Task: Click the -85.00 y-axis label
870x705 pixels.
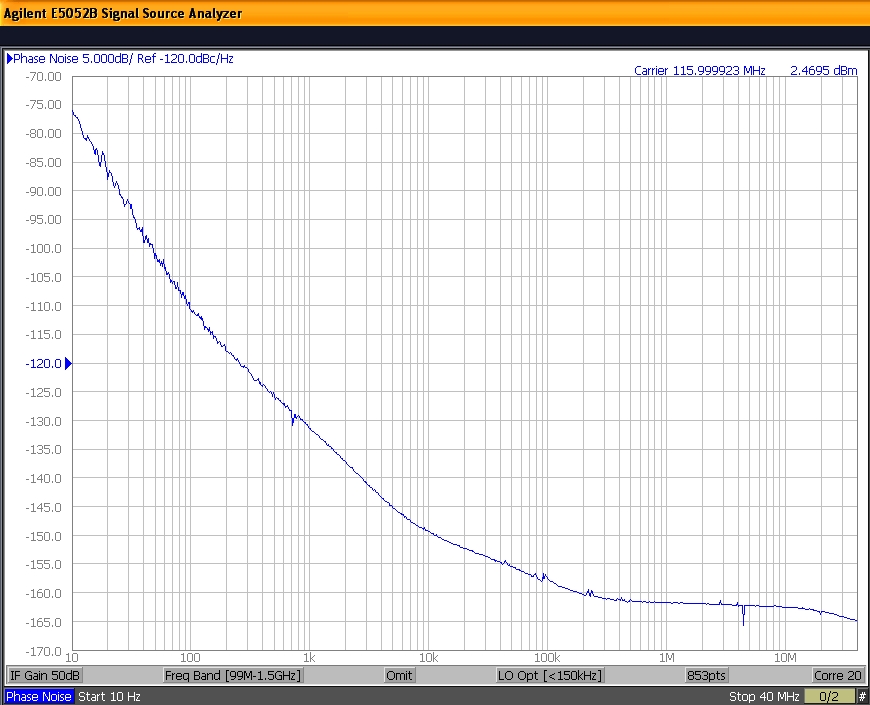Action: coord(43,163)
